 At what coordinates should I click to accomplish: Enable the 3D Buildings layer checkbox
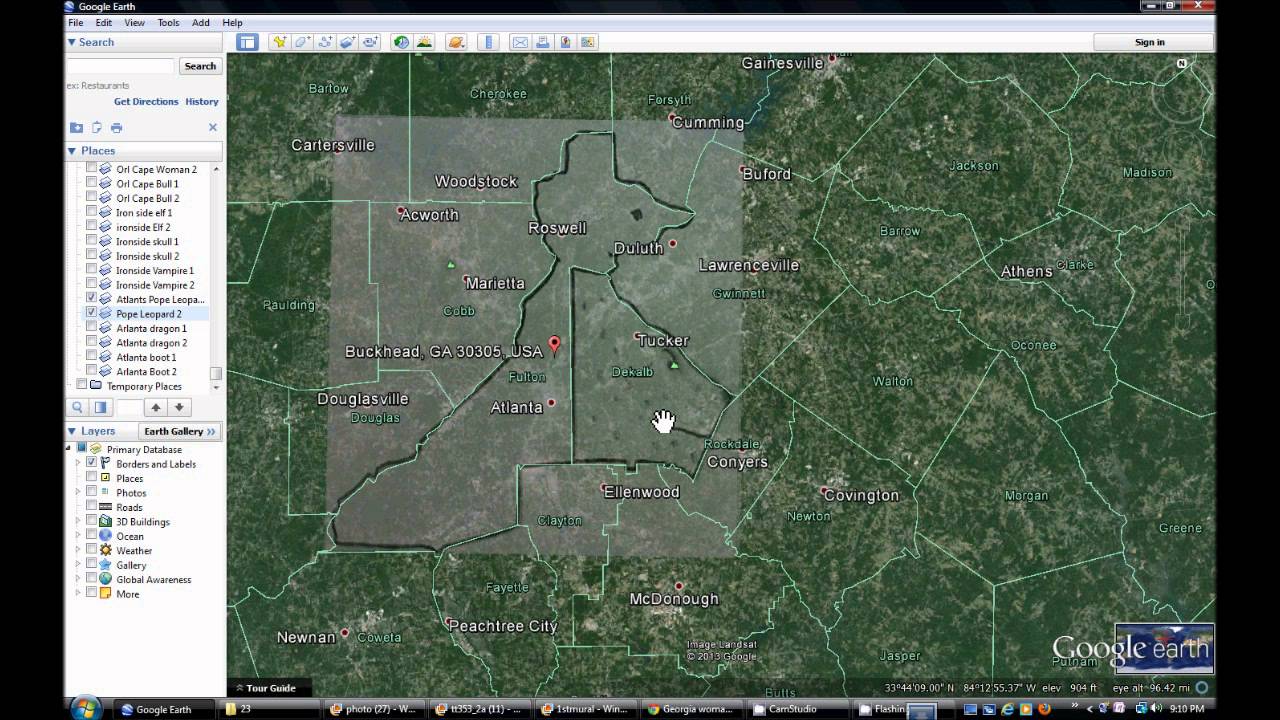[x=92, y=521]
